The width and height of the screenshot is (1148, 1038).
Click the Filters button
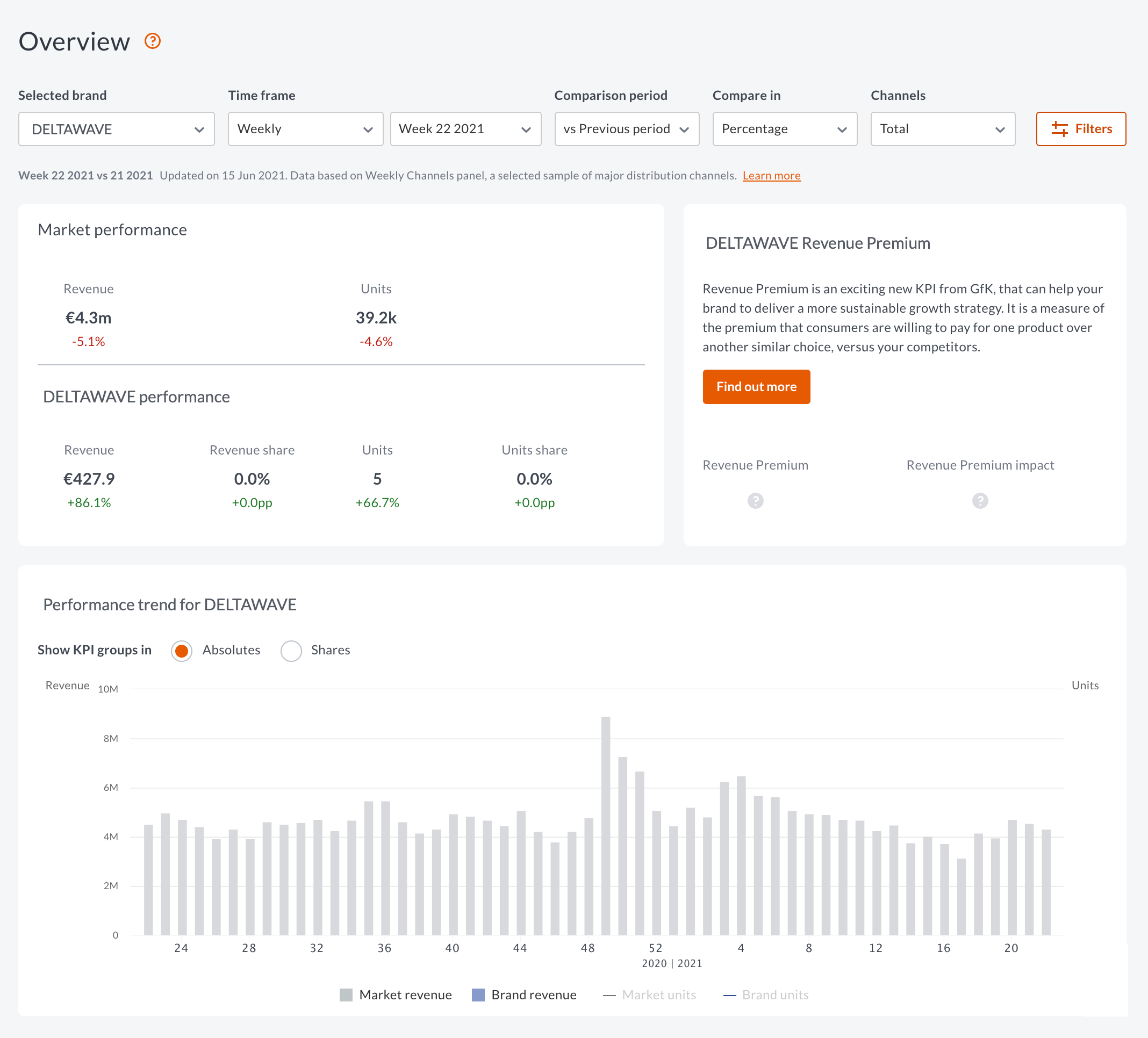point(1080,129)
